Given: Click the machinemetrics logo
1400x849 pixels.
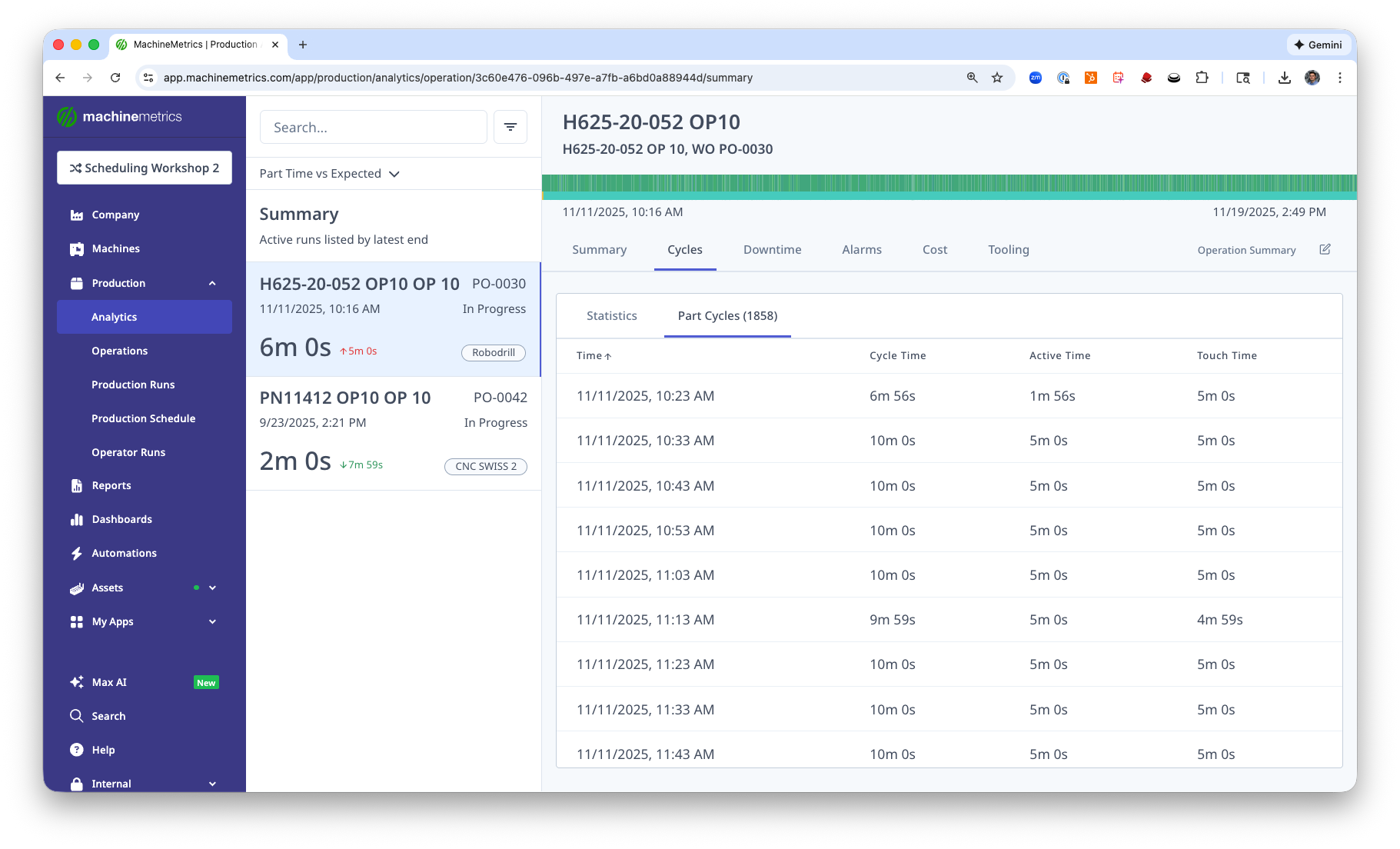Looking at the screenshot, I should point(120,117).
